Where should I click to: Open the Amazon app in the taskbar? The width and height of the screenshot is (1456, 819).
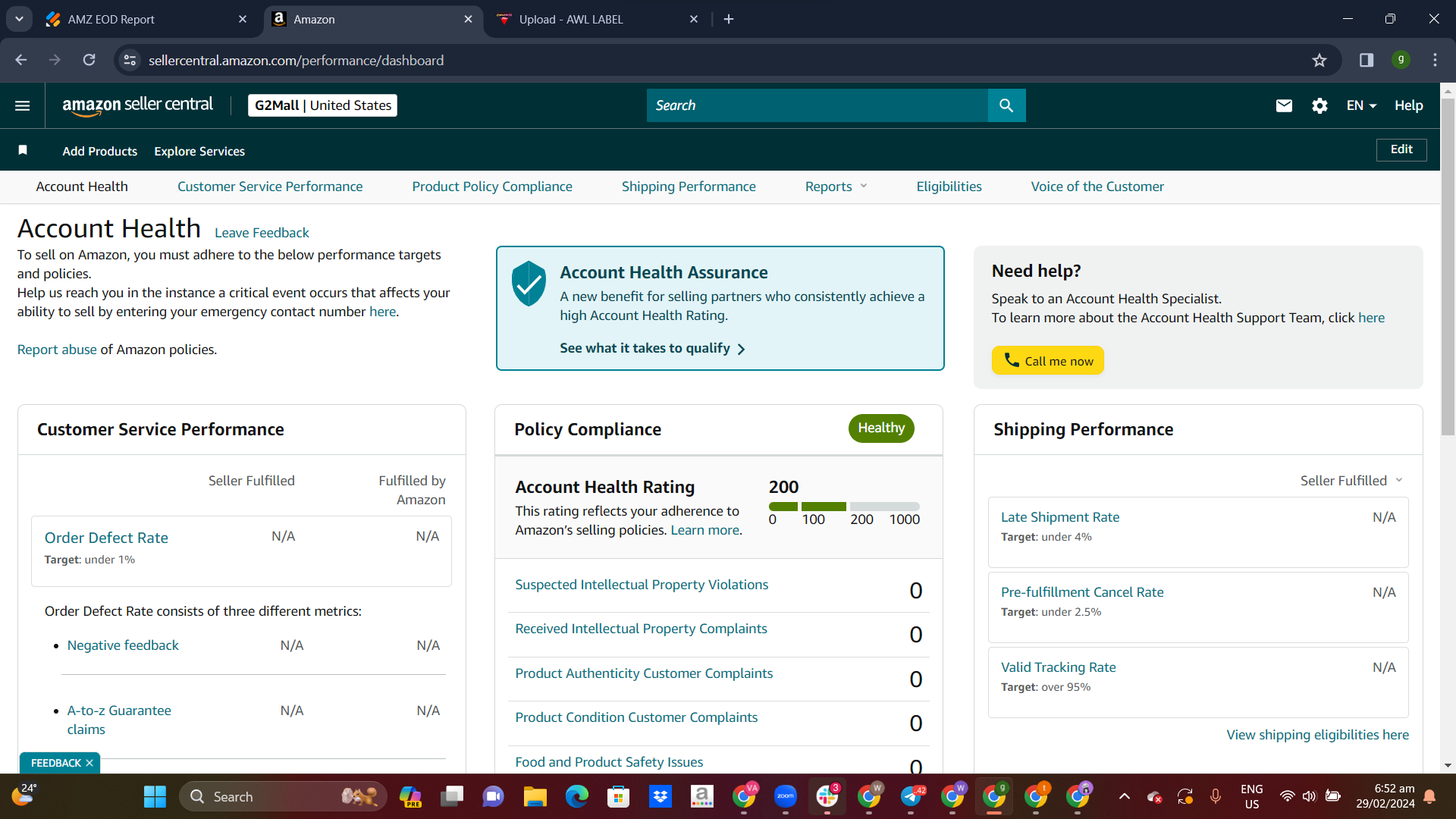coord(702,796)
